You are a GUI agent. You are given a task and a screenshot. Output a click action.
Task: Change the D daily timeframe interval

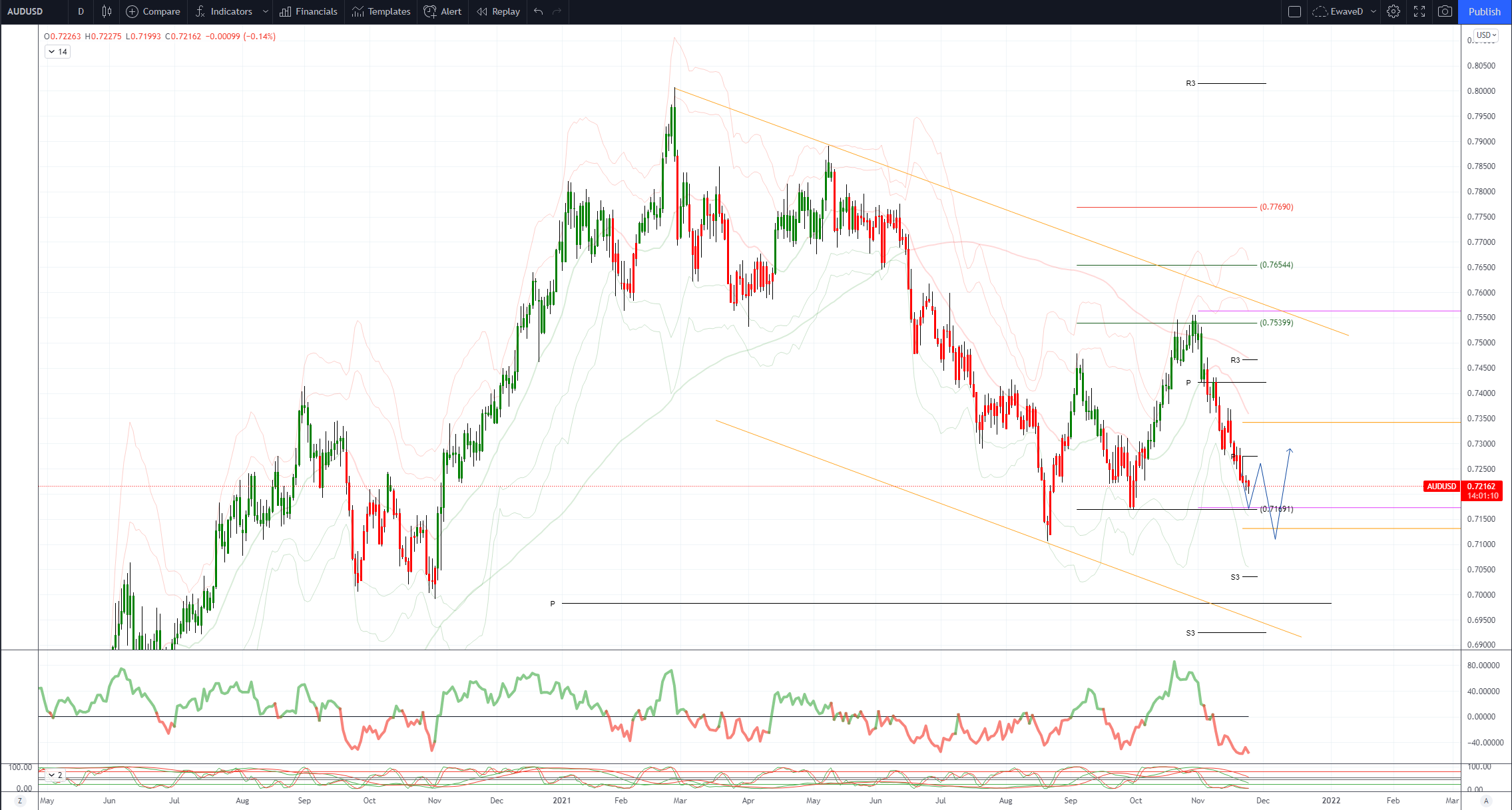tap(81, 11)
